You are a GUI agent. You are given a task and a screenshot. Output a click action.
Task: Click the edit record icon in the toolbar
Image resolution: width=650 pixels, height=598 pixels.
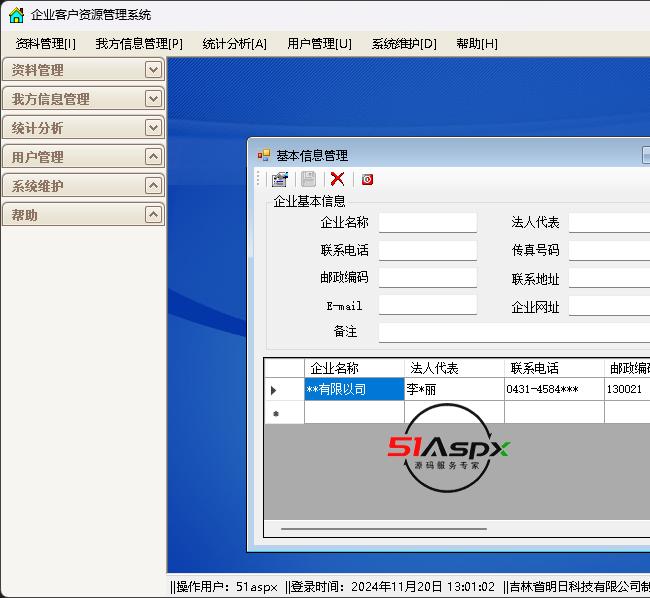pyautogui.click(x=280, y=179)
